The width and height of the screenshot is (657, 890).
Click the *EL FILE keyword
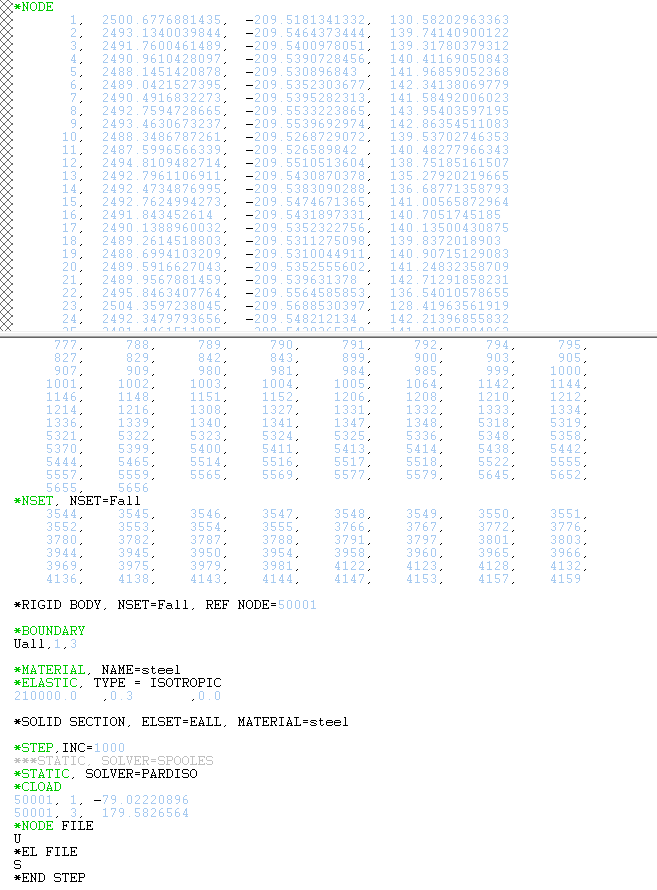(45, 852)
